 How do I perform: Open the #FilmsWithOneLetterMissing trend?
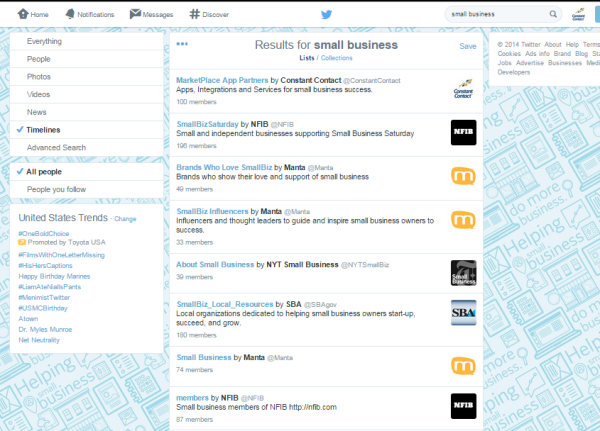(x=61, y=255)
